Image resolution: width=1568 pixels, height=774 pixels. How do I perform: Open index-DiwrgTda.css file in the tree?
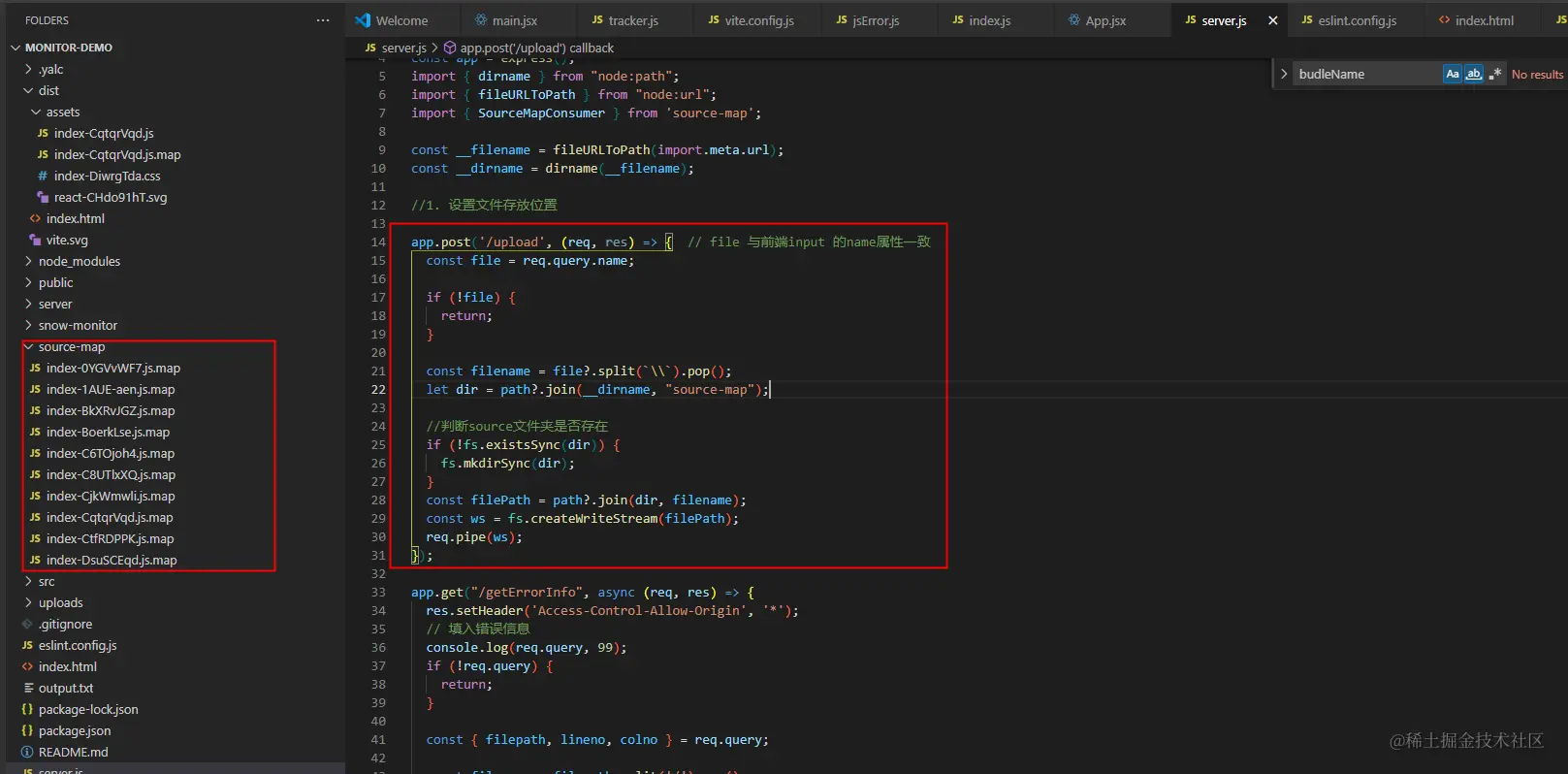(107, 177)
